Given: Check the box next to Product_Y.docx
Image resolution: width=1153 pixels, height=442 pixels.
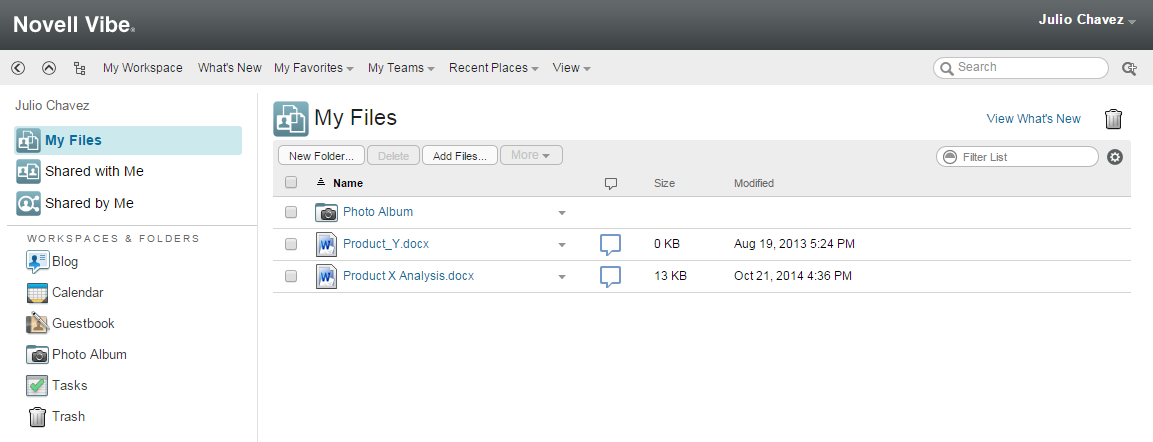Looking at the screenshot, I should click(291, 244).
